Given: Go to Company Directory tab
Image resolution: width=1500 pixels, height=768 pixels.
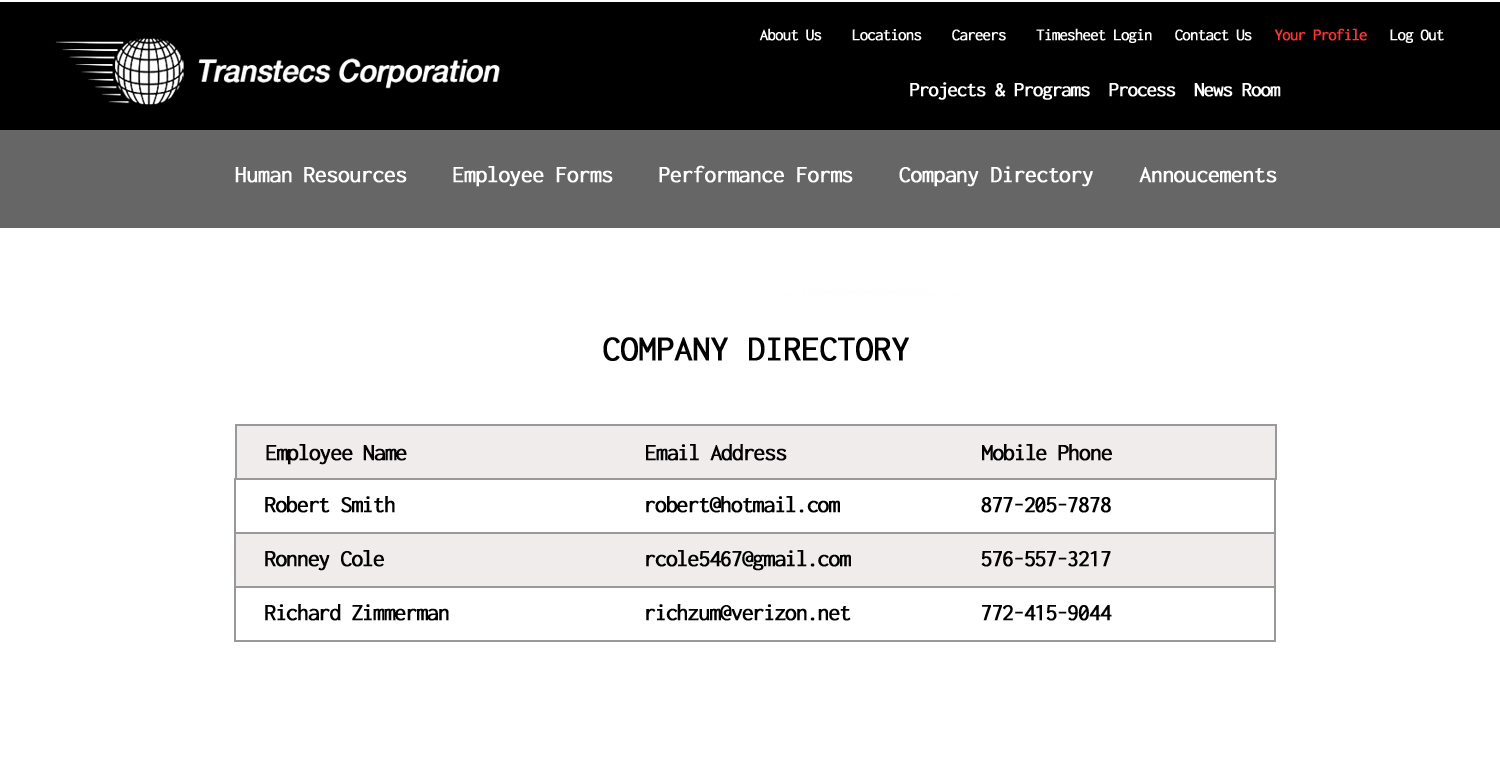Looking at the screenshot, I should tap(995, 175).
